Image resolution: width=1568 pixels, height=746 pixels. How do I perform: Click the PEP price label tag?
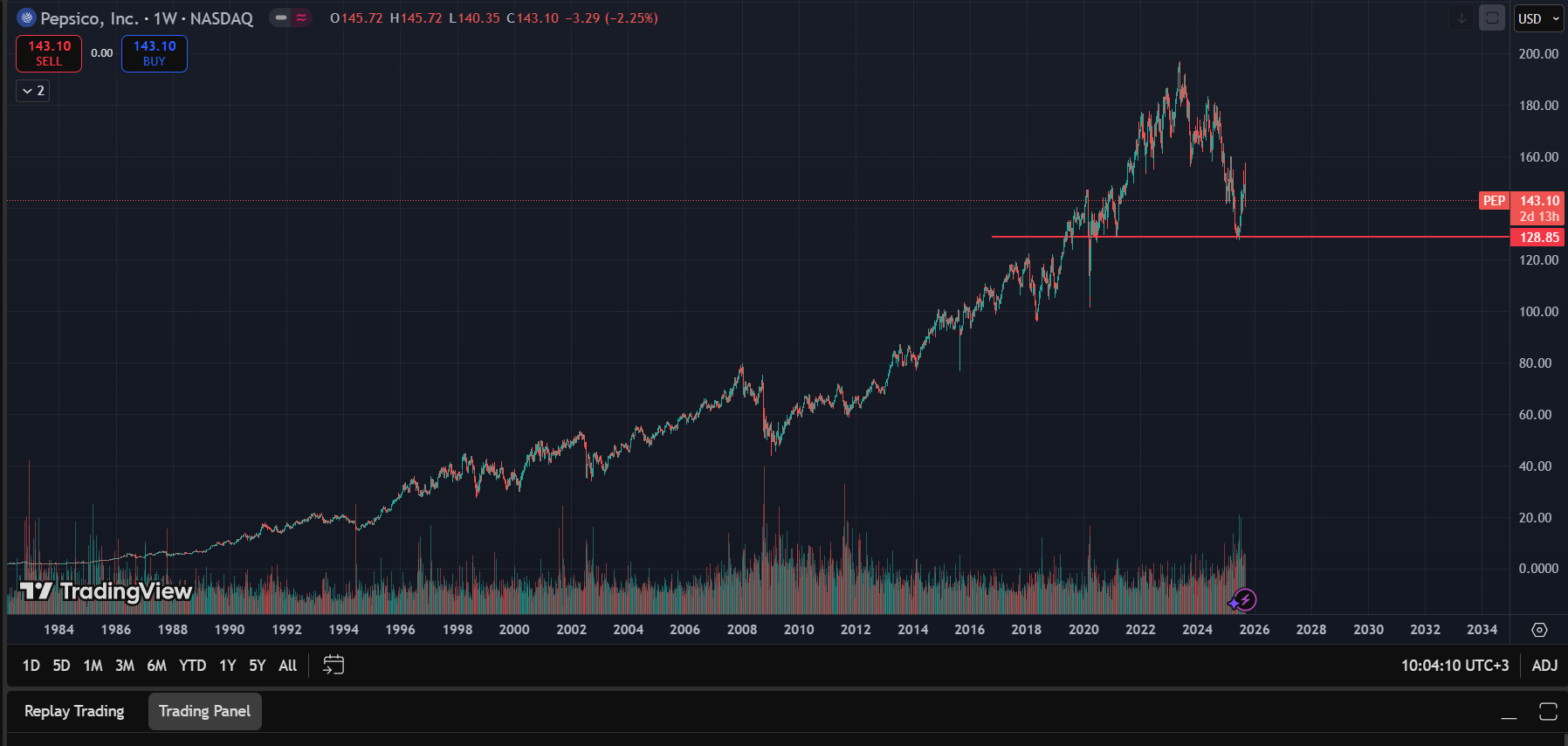(x=1494, y=201)
